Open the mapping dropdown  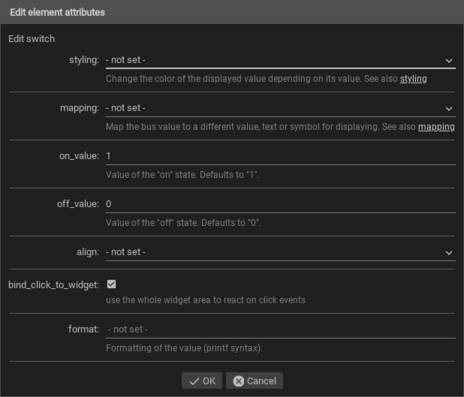click(x=280, y=108)
